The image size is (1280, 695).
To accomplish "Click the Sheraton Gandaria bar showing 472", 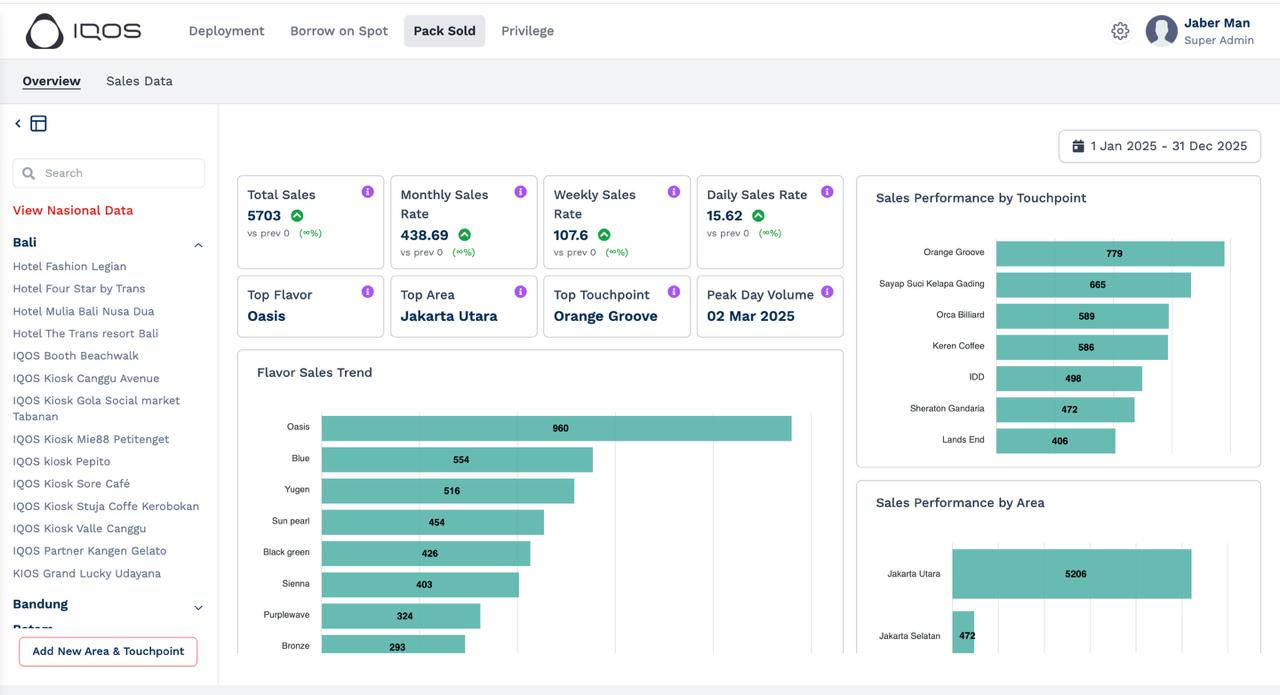I will [1065, 409].
